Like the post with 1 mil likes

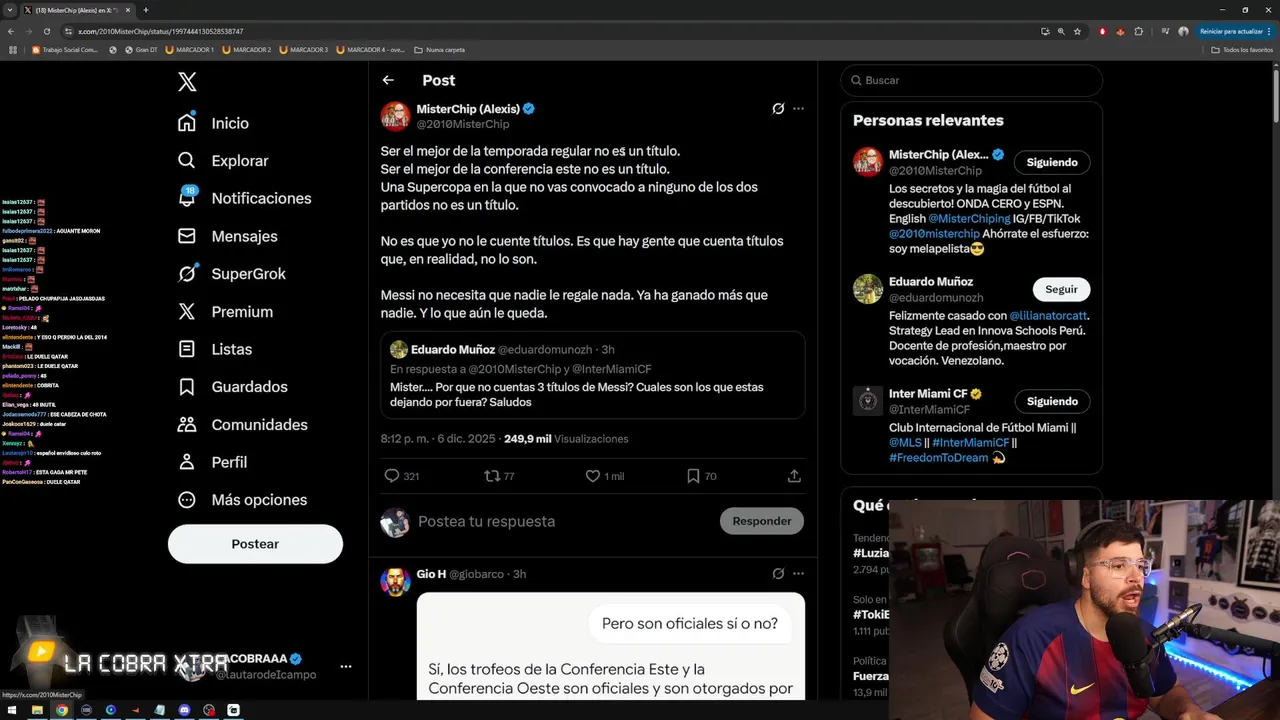tap(593, 476)
